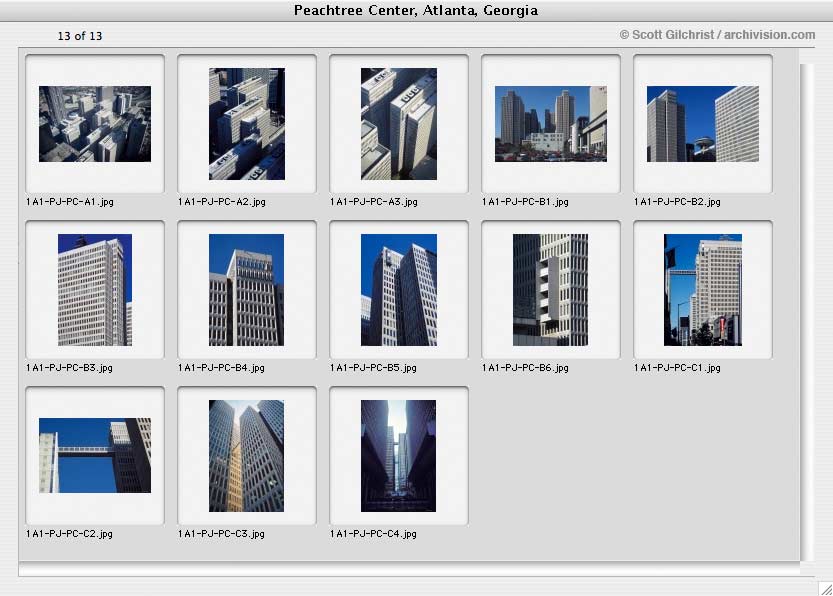Choose the 1A1-PJ-PC-B4.jpg thumbnail
Image resolution: width=833 pixels, height=596 pixels.
246,290
